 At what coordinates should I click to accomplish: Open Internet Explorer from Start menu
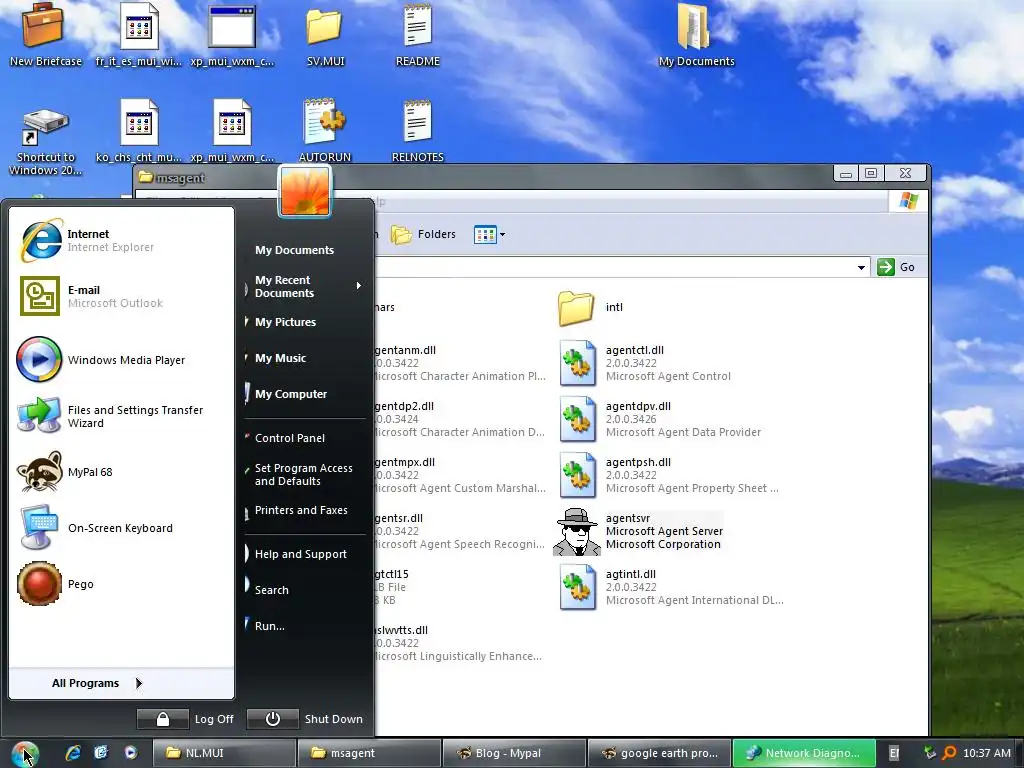(x=121, y=240)
